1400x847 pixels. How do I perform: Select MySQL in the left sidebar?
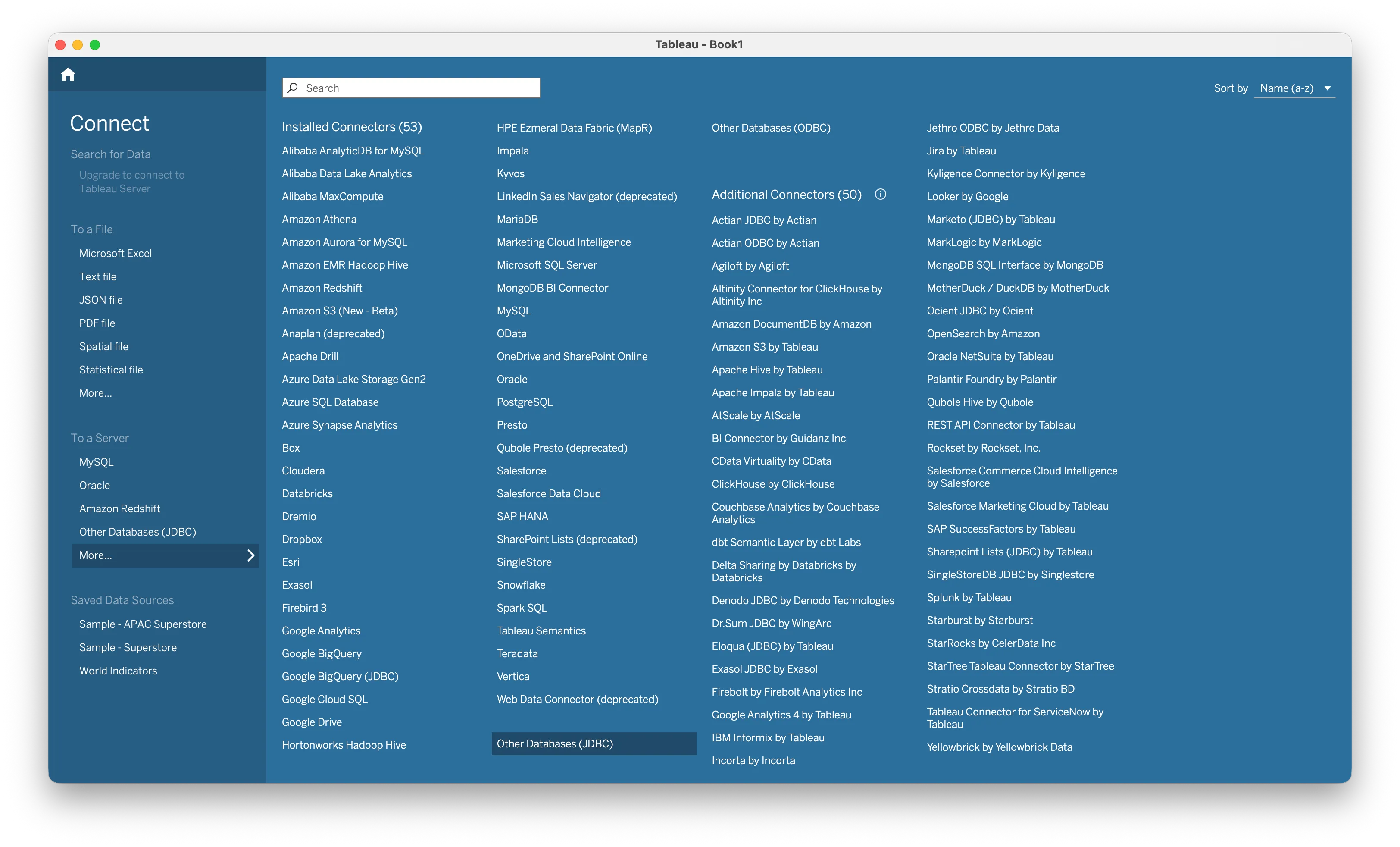coord(97,462)
